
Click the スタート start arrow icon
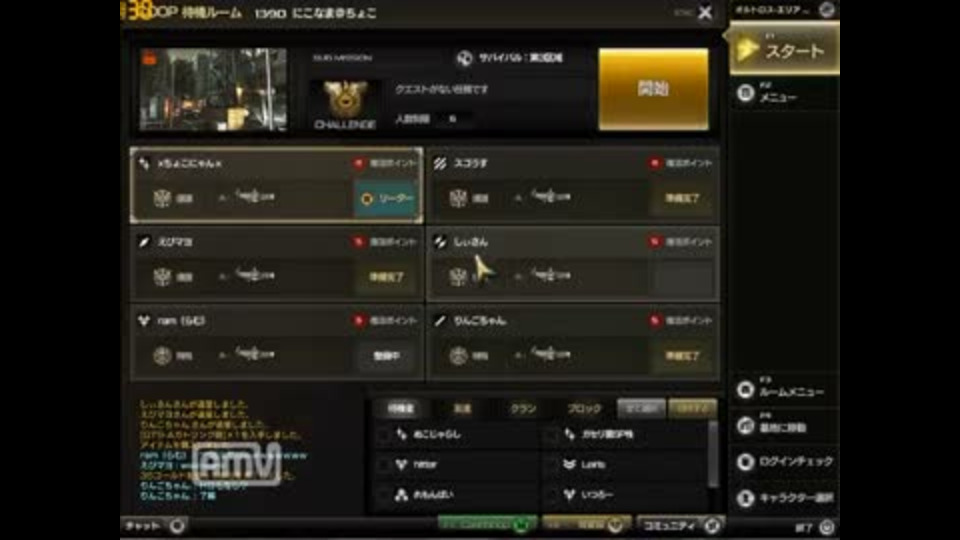[746, 50]
